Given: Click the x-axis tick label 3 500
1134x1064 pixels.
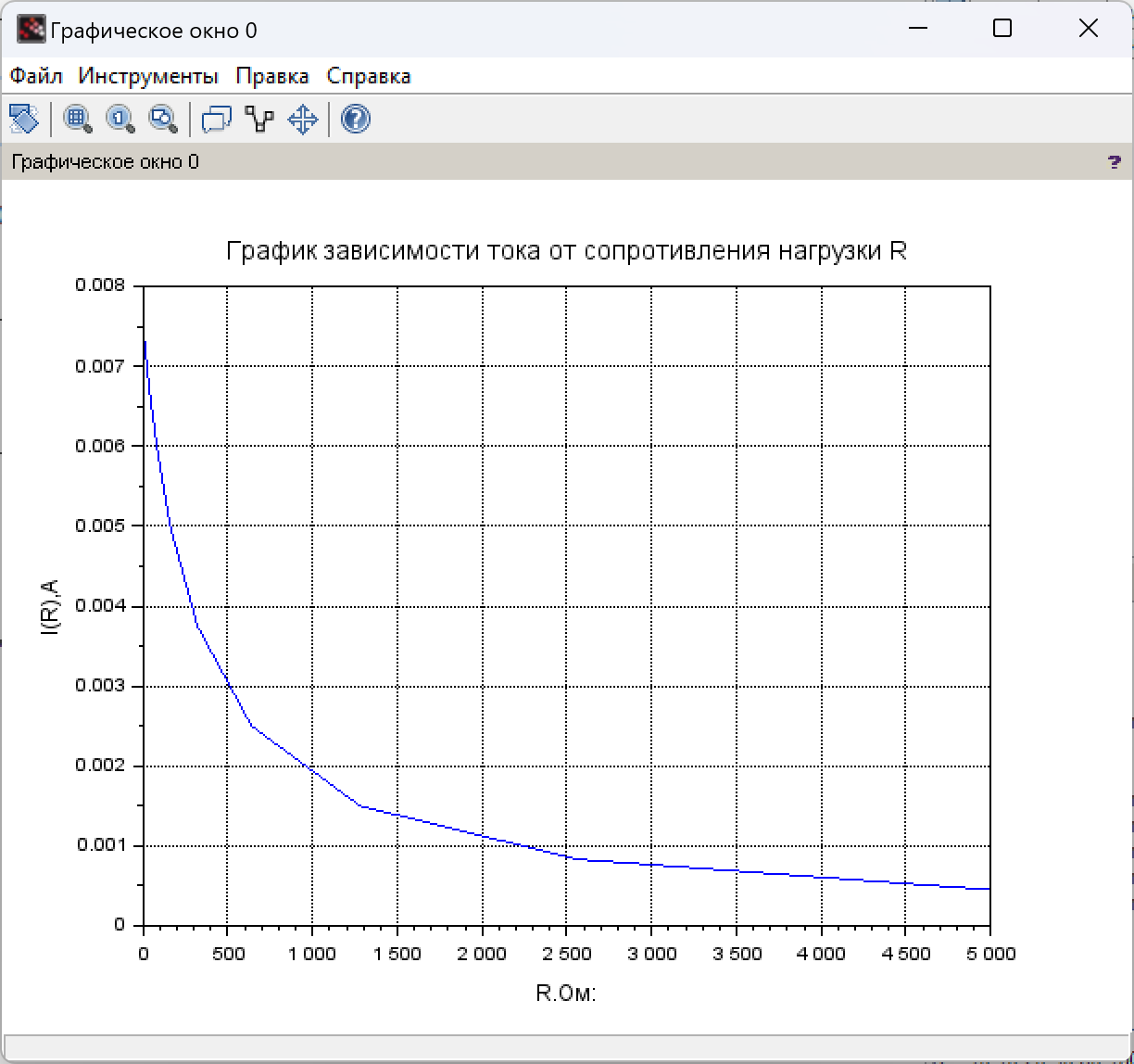Looking at the screenshot, I should click(737, 955).
